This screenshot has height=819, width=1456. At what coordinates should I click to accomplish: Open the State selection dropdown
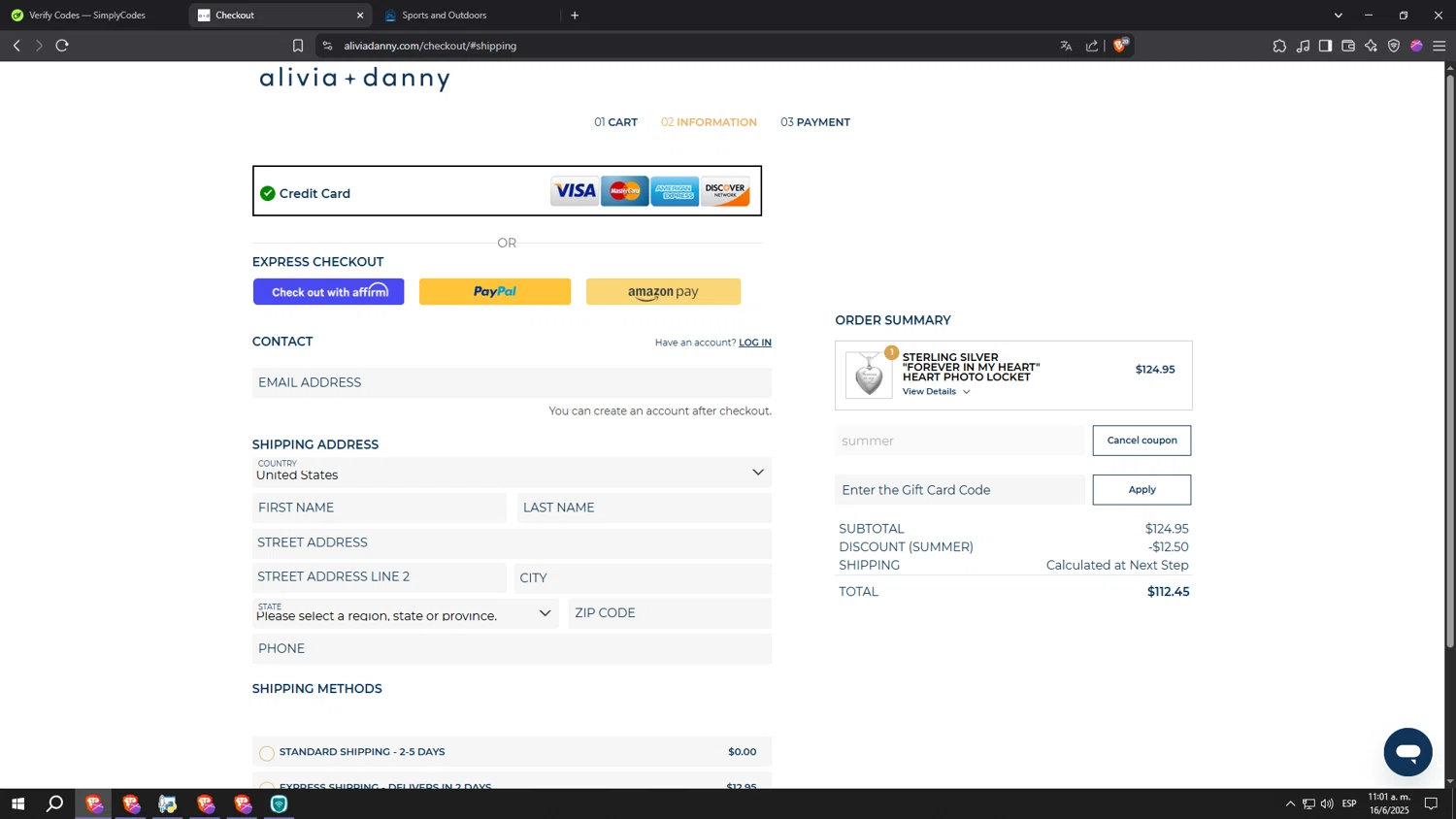coord(405,613)
